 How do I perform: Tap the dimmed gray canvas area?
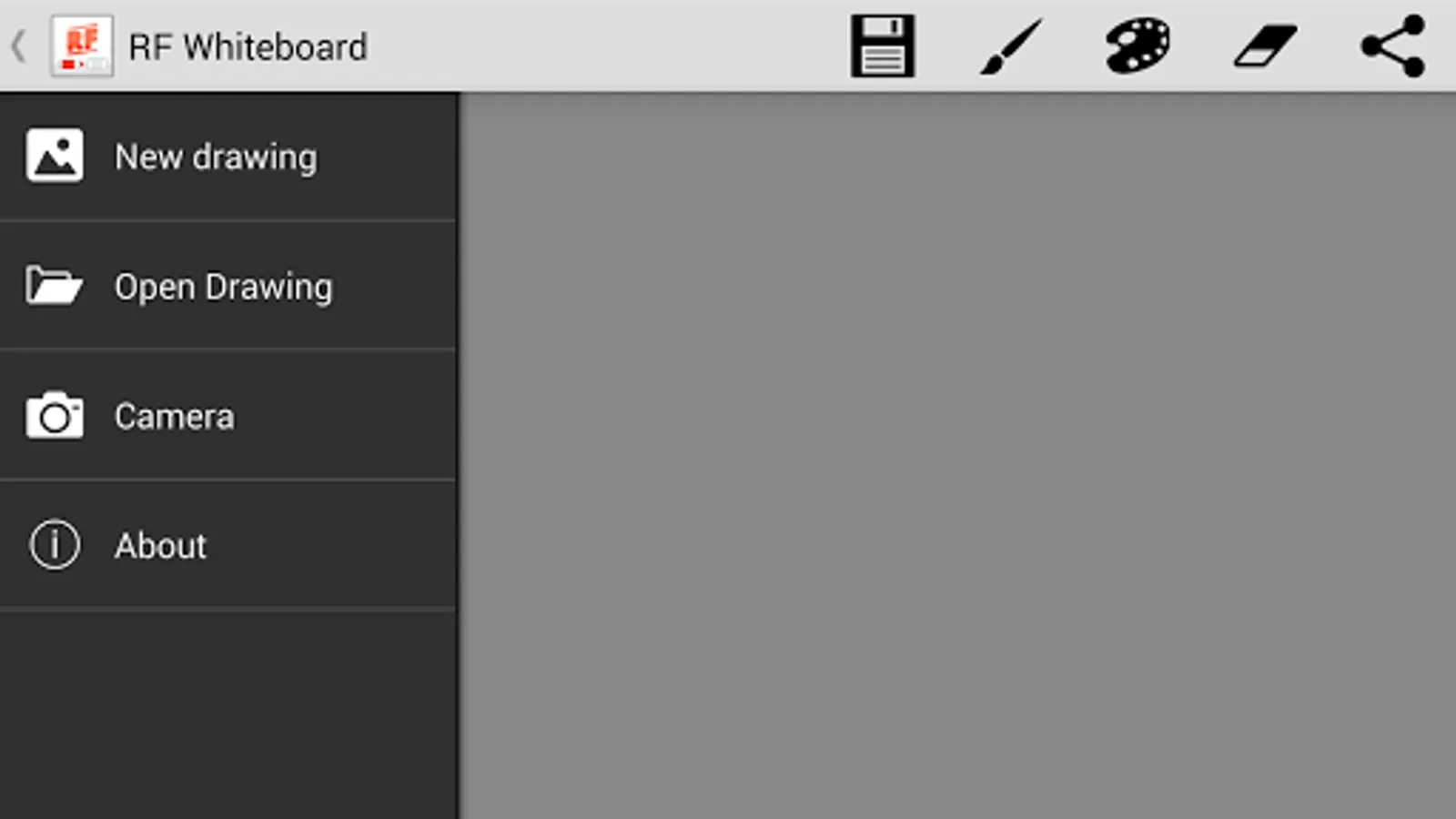[x=958, y=455]
